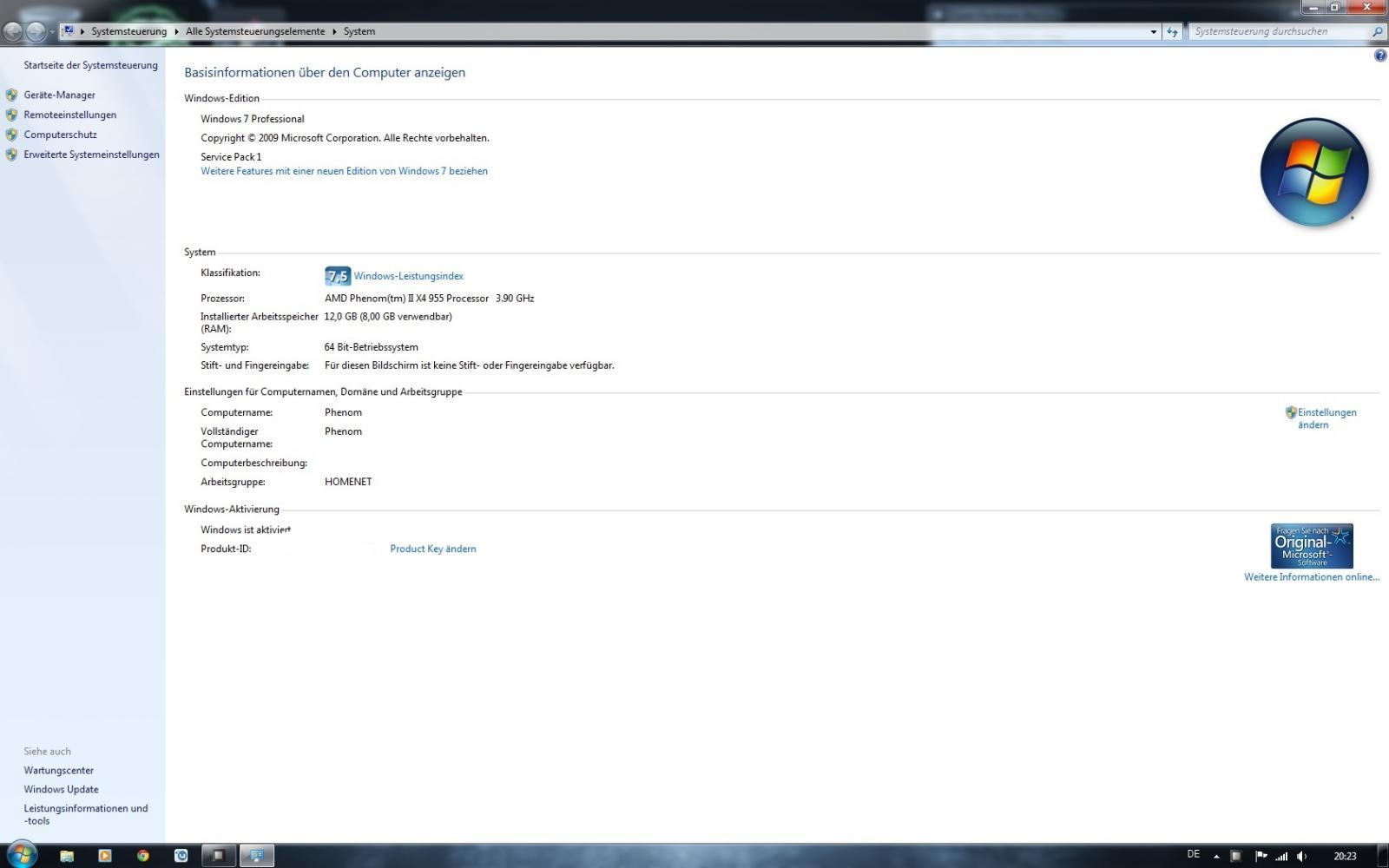This screenshot has height=868, width=1389.
Task: Go to Systemsteuerung breadcrumb
Action: 128,31
